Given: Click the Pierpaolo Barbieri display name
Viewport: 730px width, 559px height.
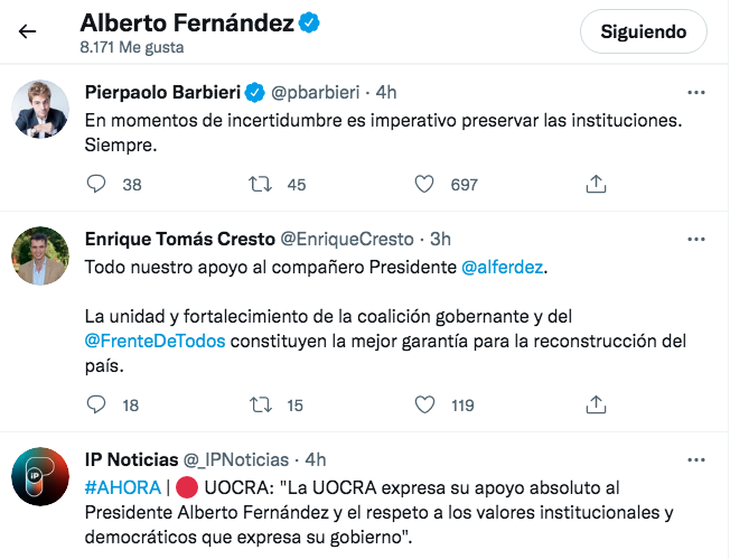Looking at the screenshot, I should [162, 92].
